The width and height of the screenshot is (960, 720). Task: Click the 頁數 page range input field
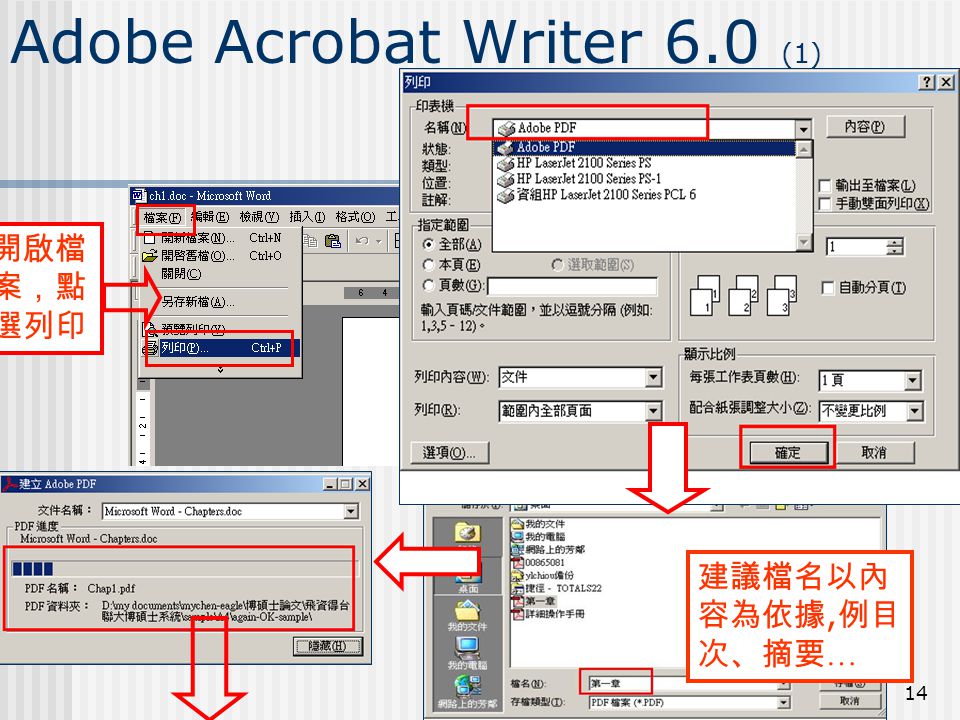(x=572, y=287)
